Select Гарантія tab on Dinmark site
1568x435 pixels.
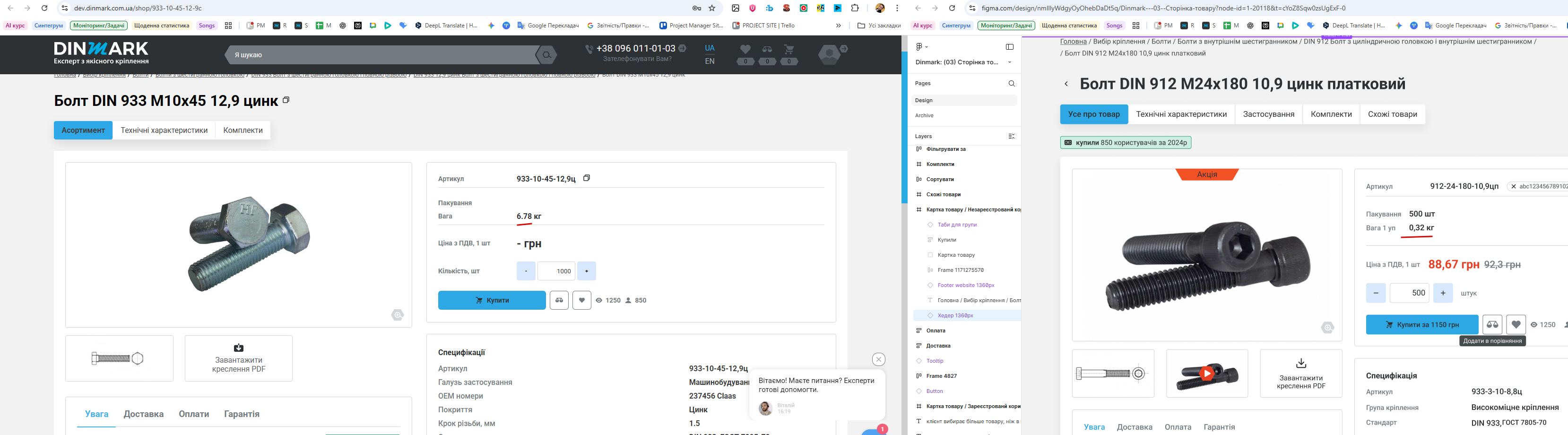242,414
